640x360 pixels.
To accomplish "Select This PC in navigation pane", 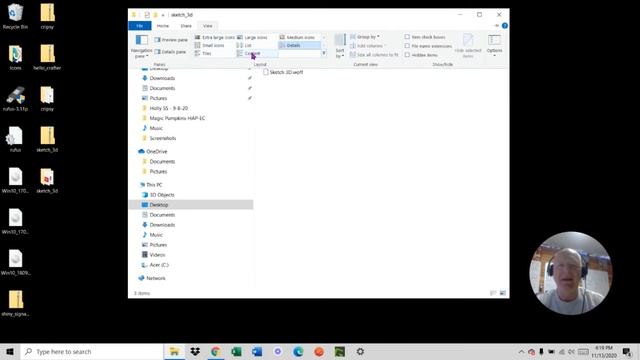I will click(154, 185).
